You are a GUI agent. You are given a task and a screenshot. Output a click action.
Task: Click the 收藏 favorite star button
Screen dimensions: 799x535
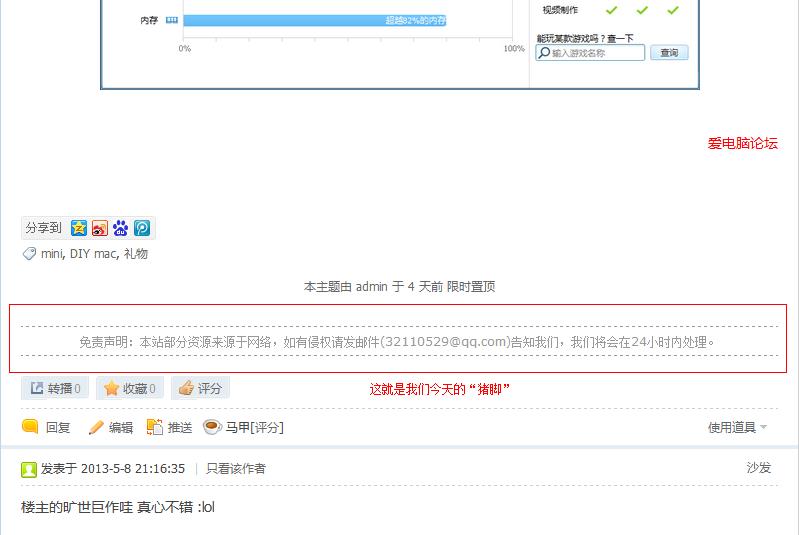(130, 388)
